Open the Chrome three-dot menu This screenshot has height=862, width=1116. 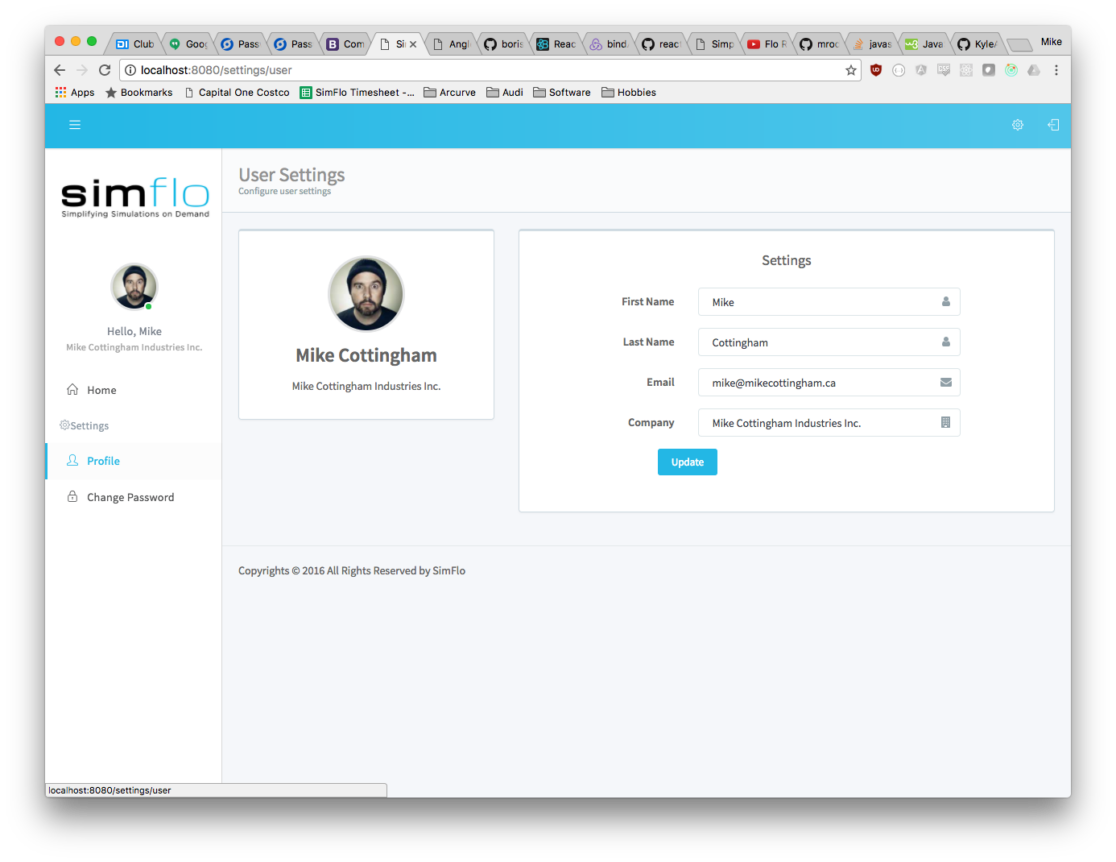coord(1056,70)
